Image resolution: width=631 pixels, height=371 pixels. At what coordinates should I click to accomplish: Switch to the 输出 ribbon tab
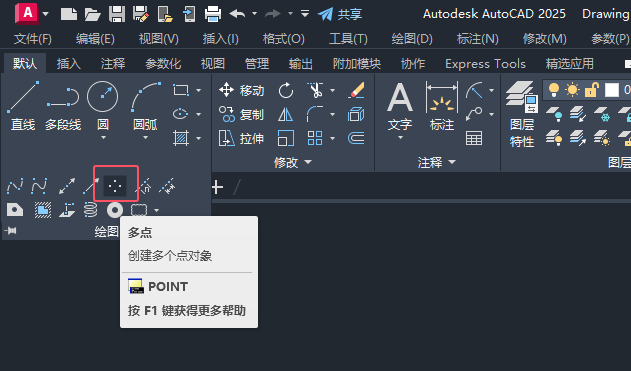(301, 64)
